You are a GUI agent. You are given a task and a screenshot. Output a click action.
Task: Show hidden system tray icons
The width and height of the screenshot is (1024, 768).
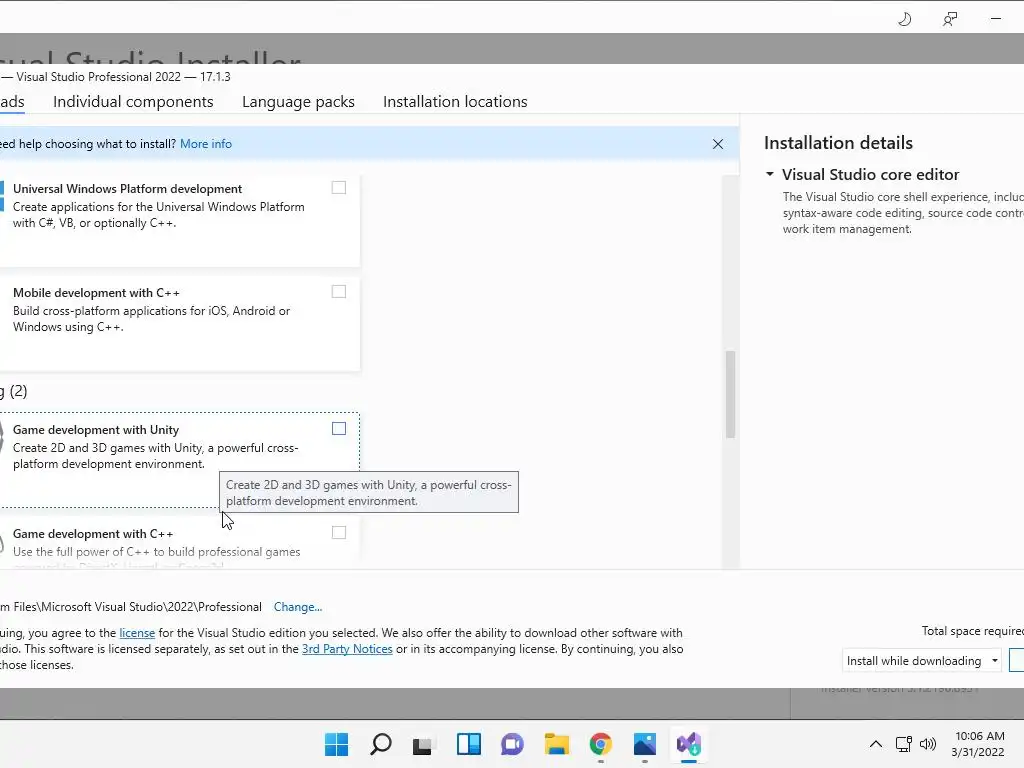tap(876, 744)
